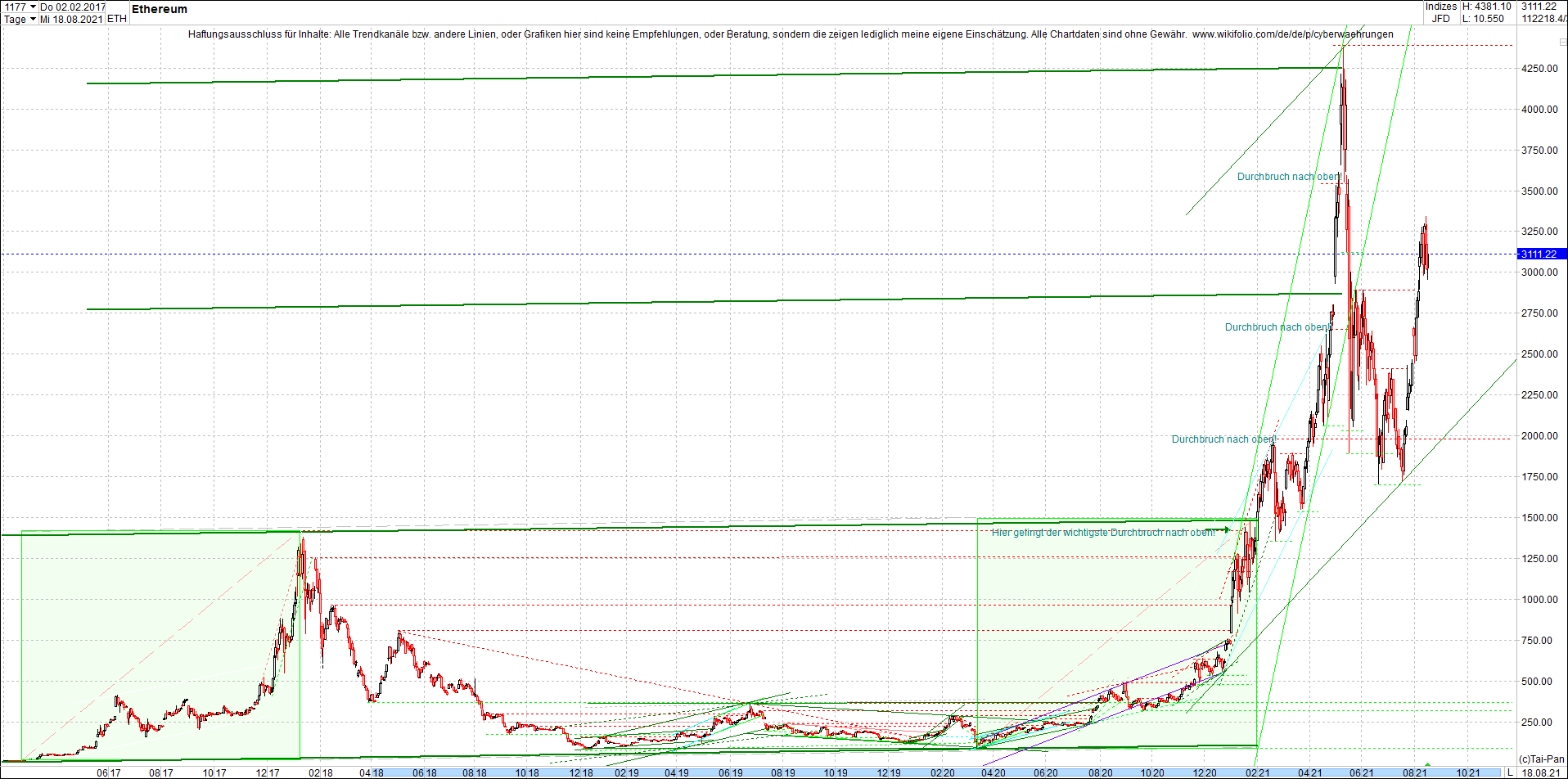Image resolution: width=1568 pixels, height=779 pixels.
Task: Select the ETH ticker symbol field
Action: click(117, 19)
